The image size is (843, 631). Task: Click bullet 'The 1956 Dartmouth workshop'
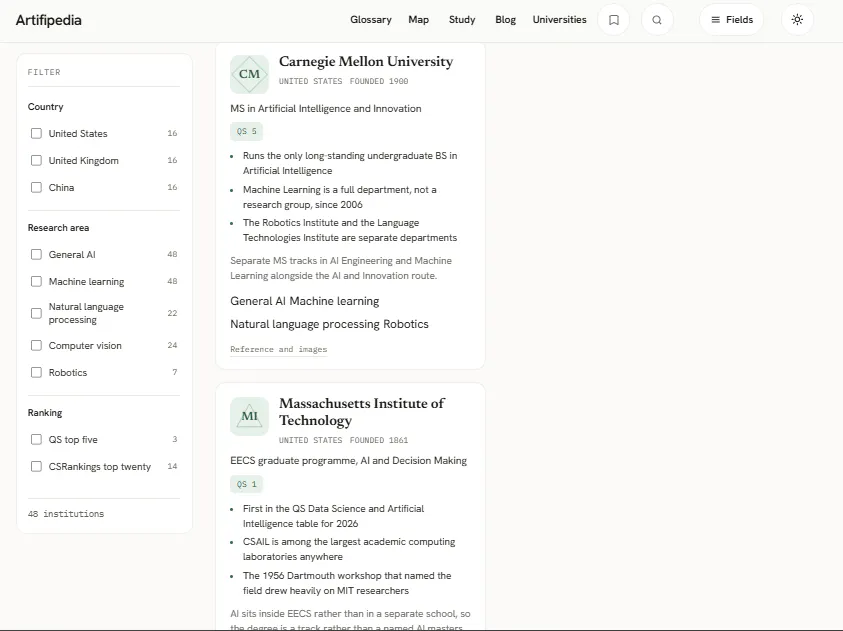click(x=347, y=583)
